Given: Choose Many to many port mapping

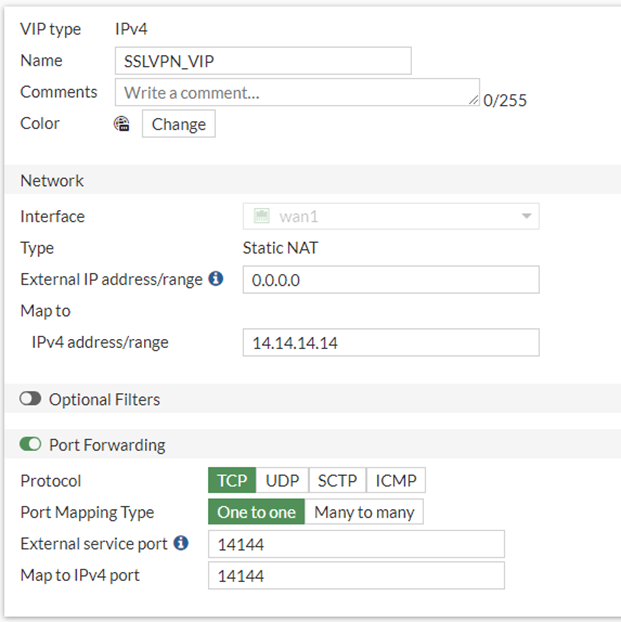Looking at the screenshot, I should (364, 512).
